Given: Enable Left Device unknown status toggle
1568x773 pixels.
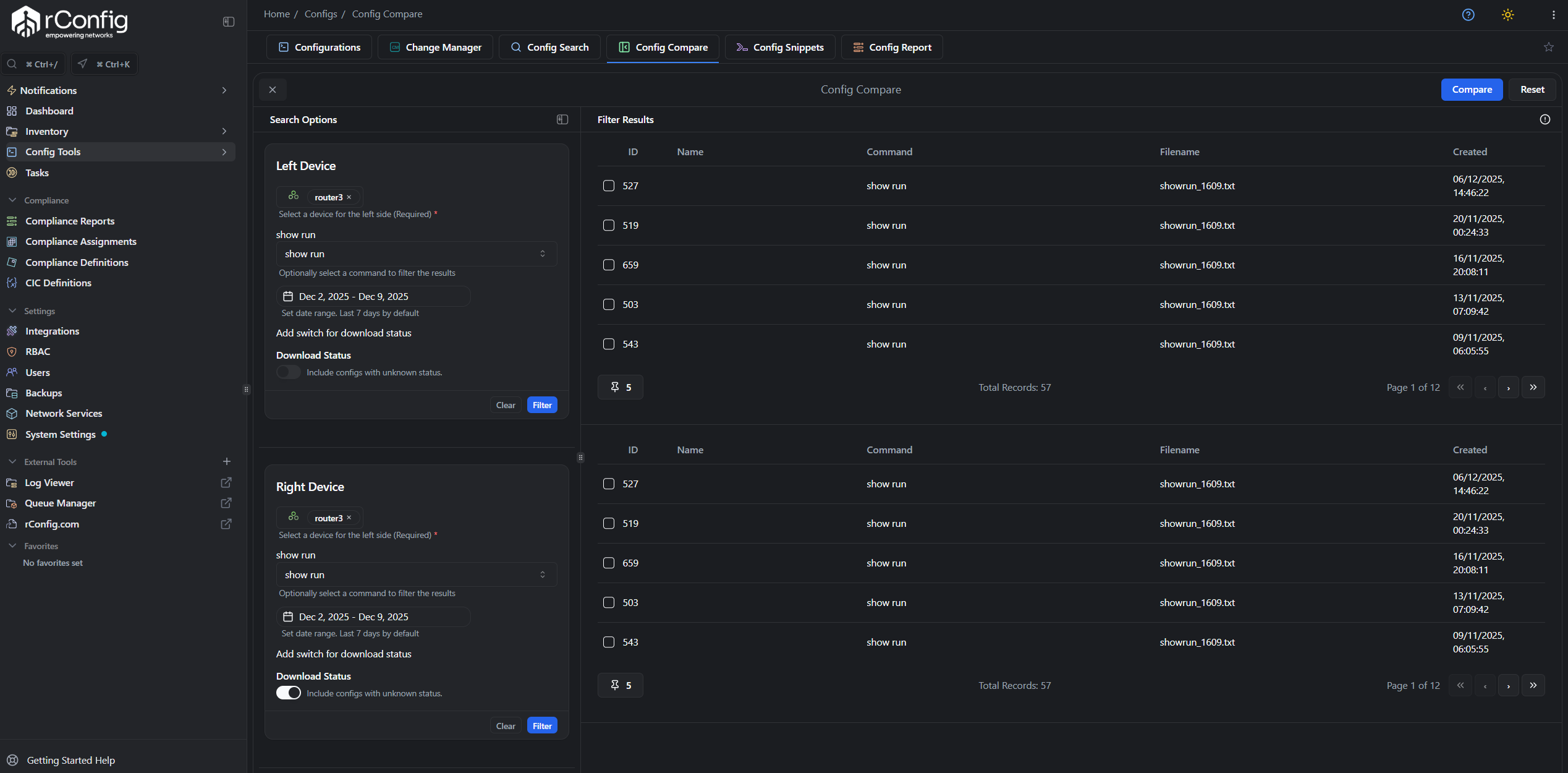Looking at the screenshot, I should [x=288, y=372].
